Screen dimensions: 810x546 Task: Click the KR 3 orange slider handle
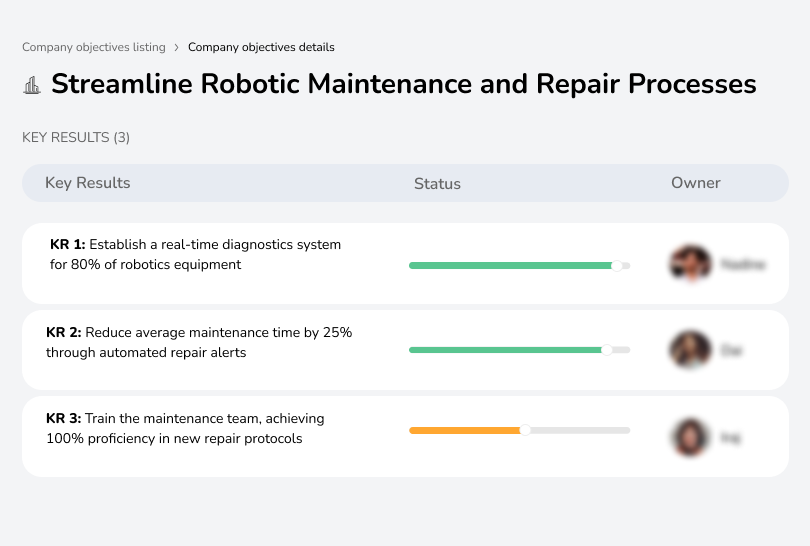tap(525, 430)
